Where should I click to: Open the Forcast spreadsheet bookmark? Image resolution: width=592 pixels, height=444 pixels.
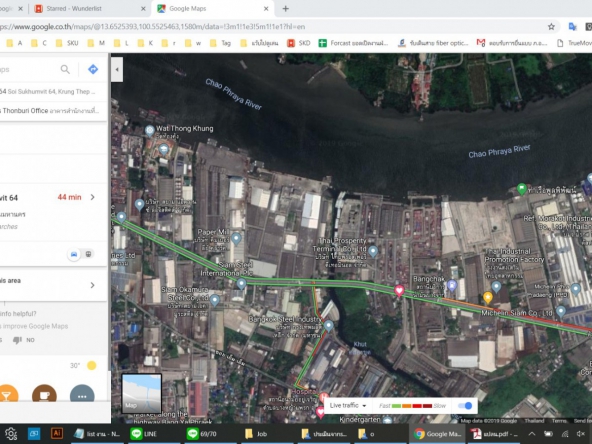353,43
